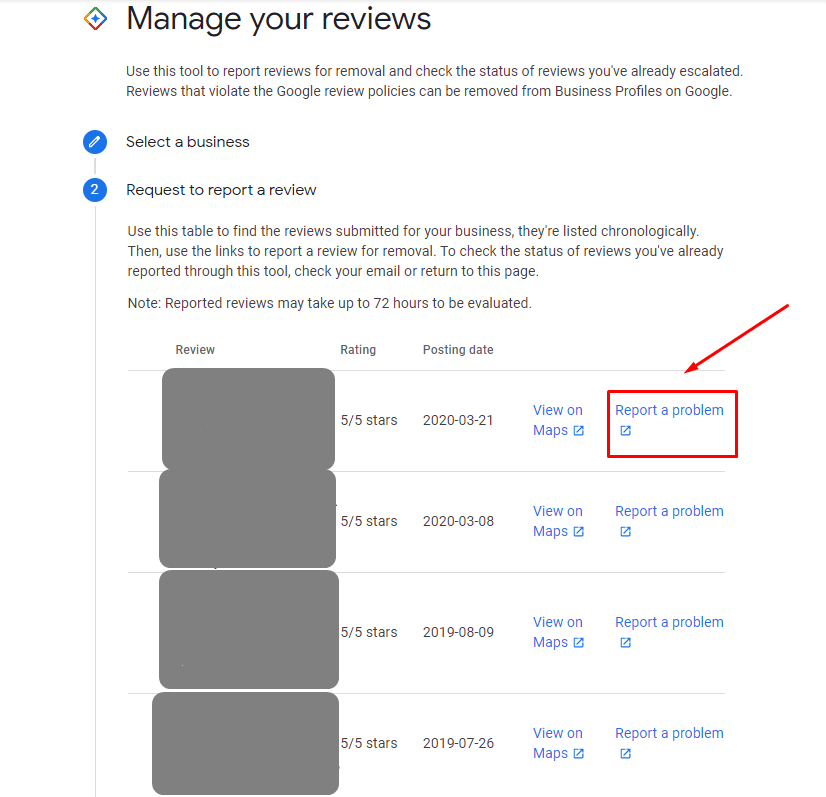826x797 pixels.
Task: Click external-link icon under 2019-07-26 Report a problem
Action: coord(625,754)
